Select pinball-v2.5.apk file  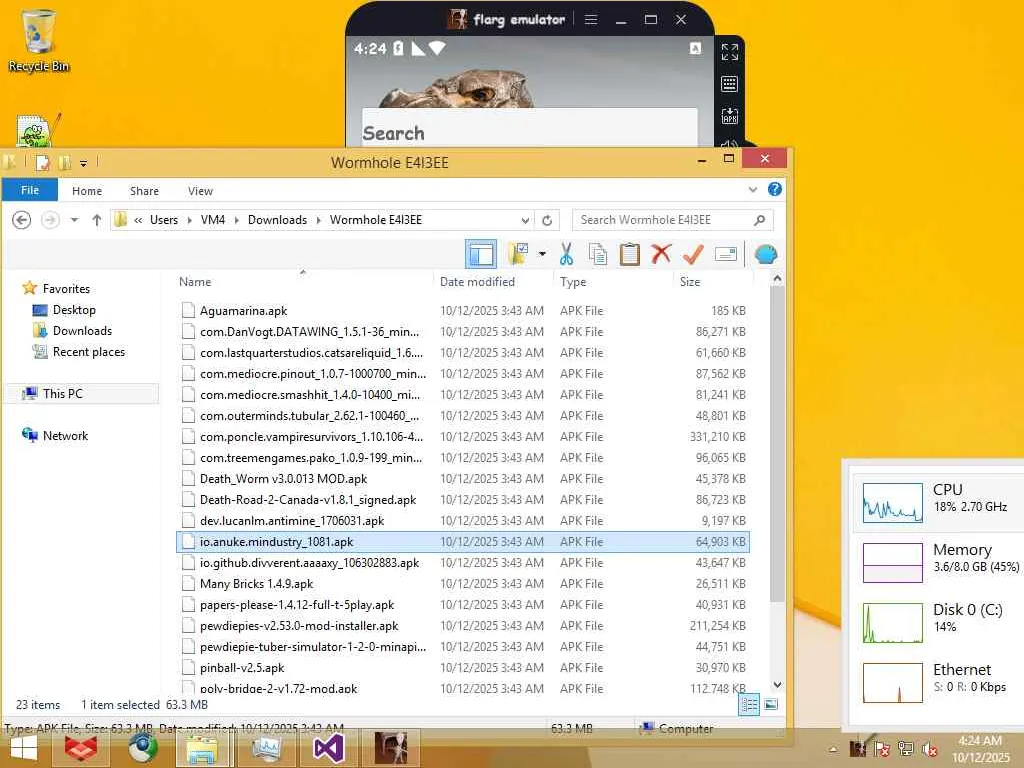pyautogui.click(x=462, y=667)
